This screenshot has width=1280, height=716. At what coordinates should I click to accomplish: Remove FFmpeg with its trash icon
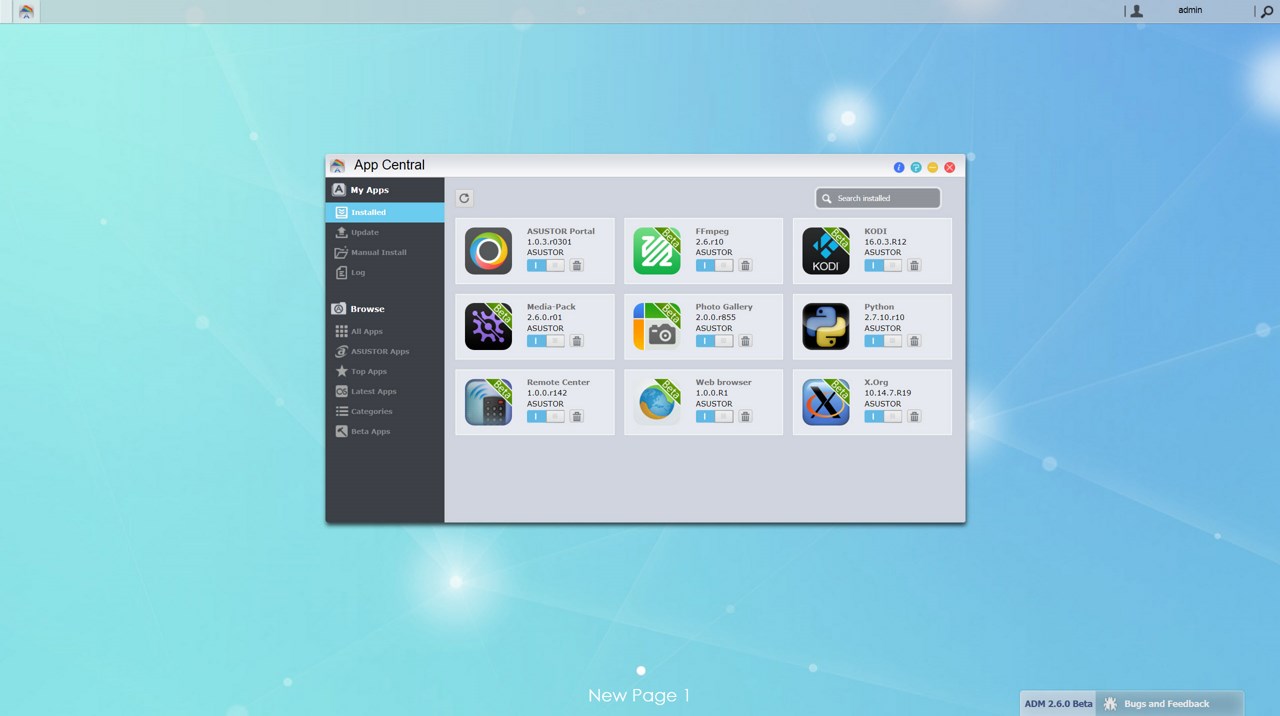click(745, 266)
